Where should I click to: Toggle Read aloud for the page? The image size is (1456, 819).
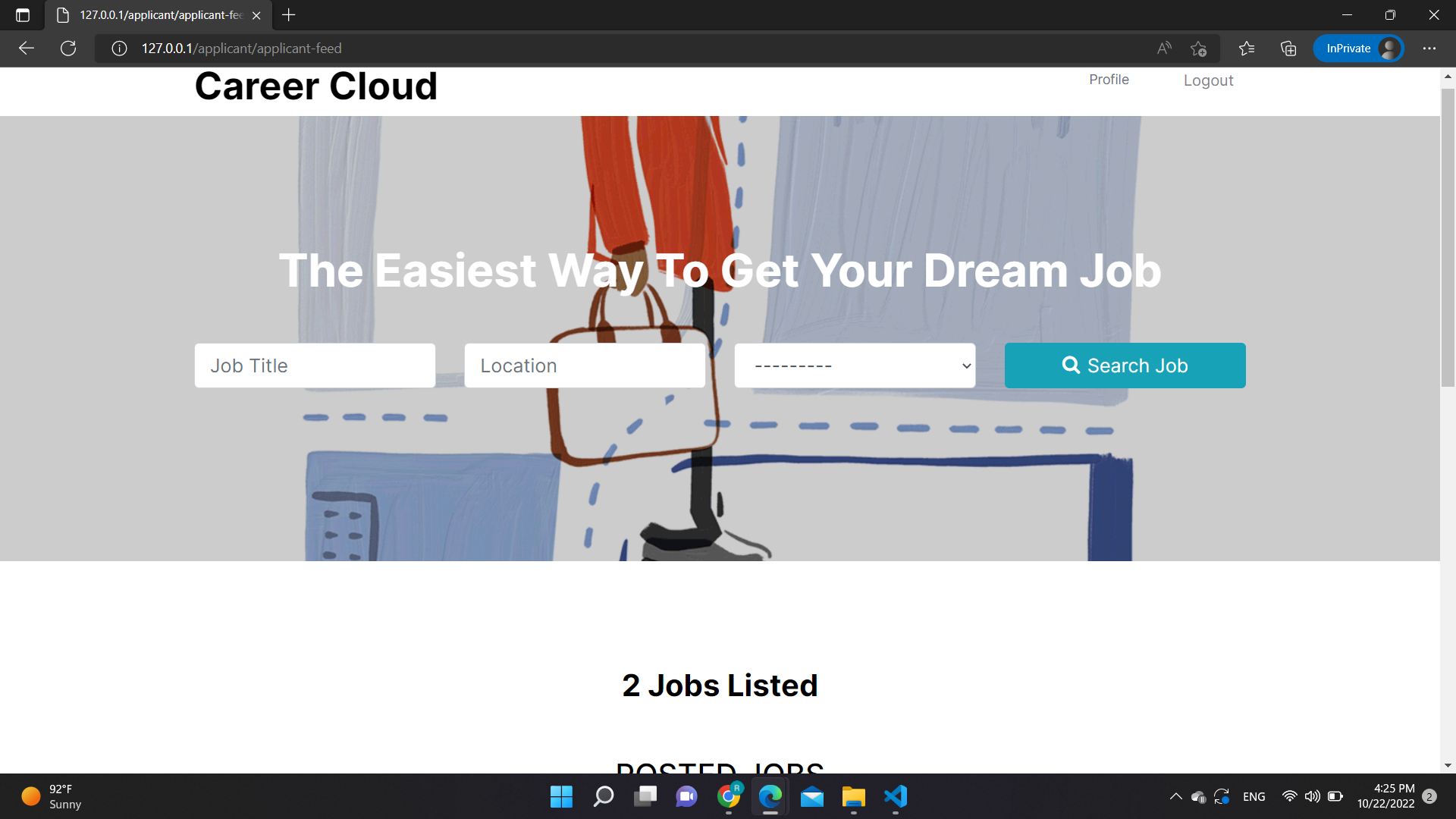click(x=1164, y=48)
